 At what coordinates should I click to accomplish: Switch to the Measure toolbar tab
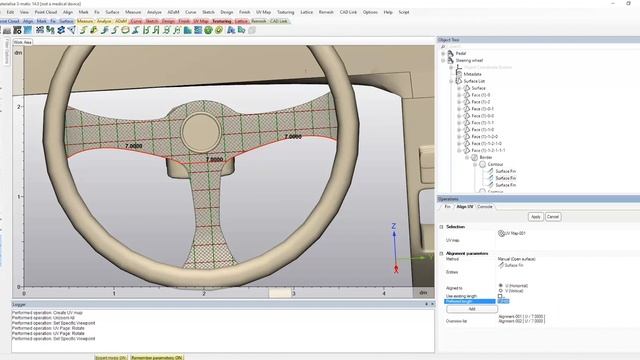point(85,21)
